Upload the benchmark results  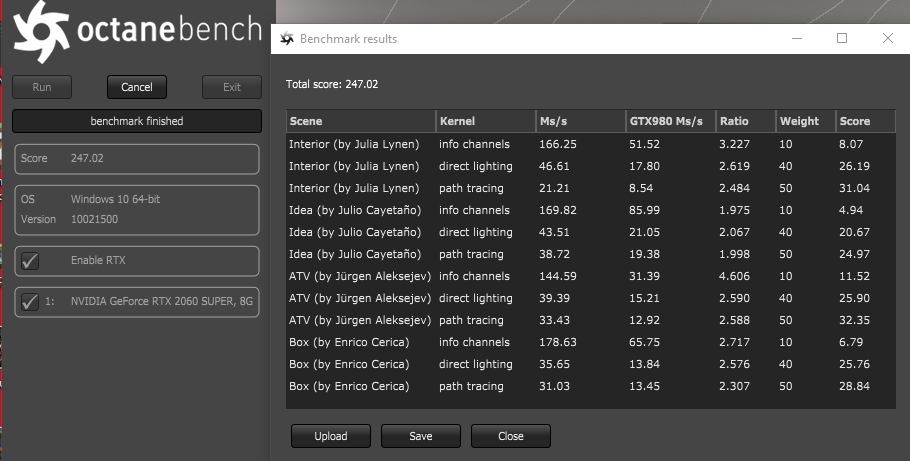tap(331, 436)
